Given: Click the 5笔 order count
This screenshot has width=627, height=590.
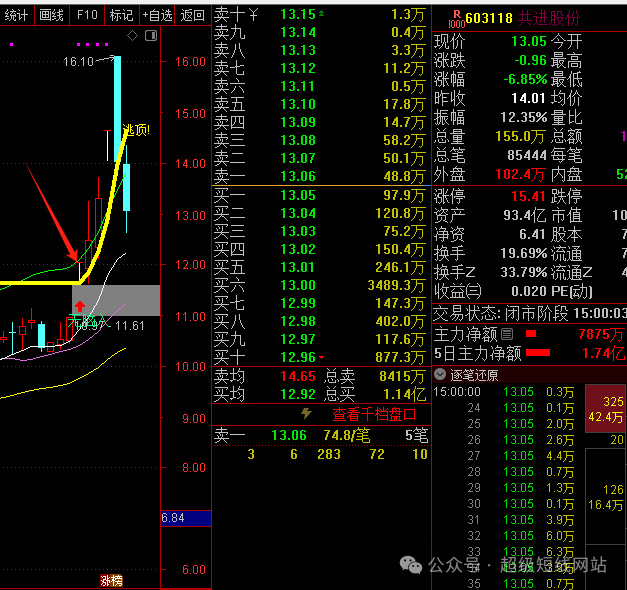Looking at the screenshot, I should [417, 435].
